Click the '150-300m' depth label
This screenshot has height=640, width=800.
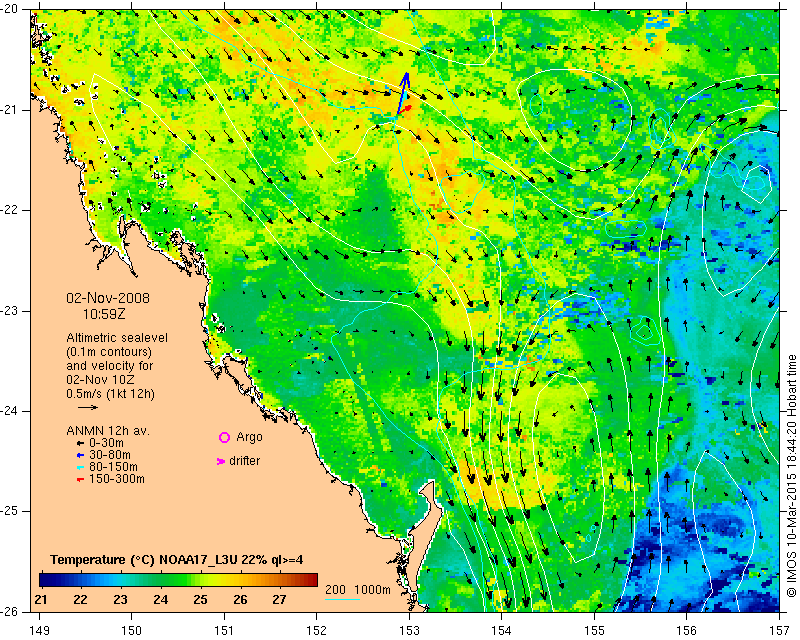(117, 480)
